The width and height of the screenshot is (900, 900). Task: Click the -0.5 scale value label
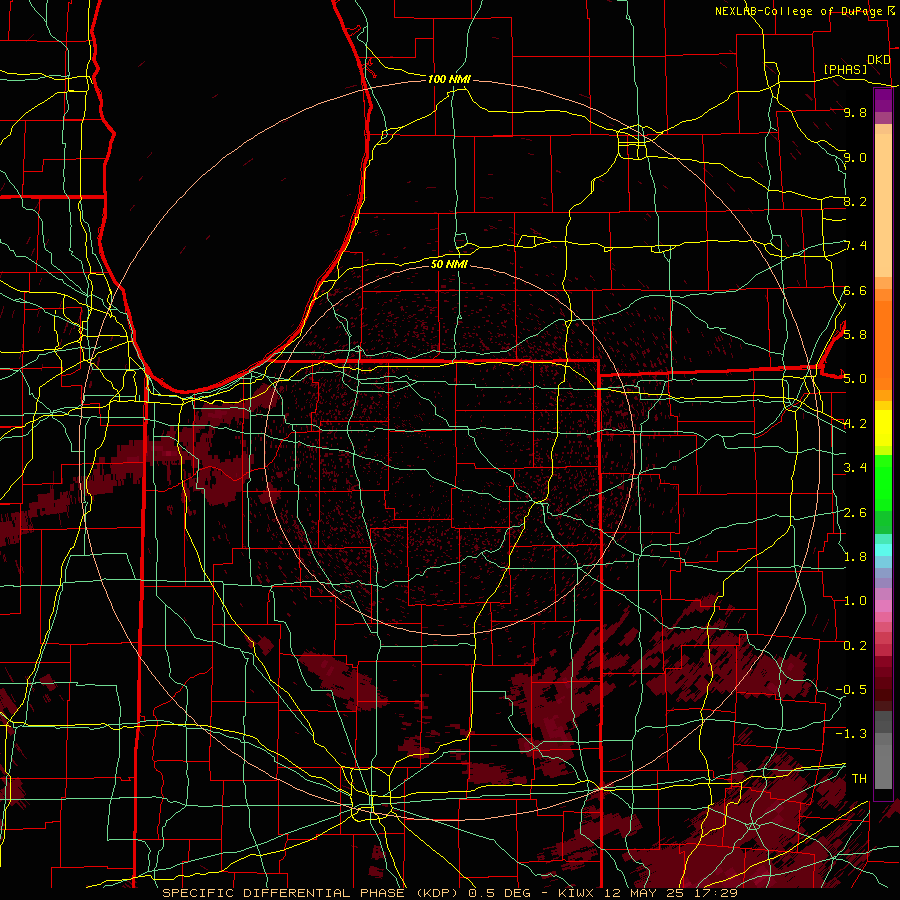click(x=852, y=690)
